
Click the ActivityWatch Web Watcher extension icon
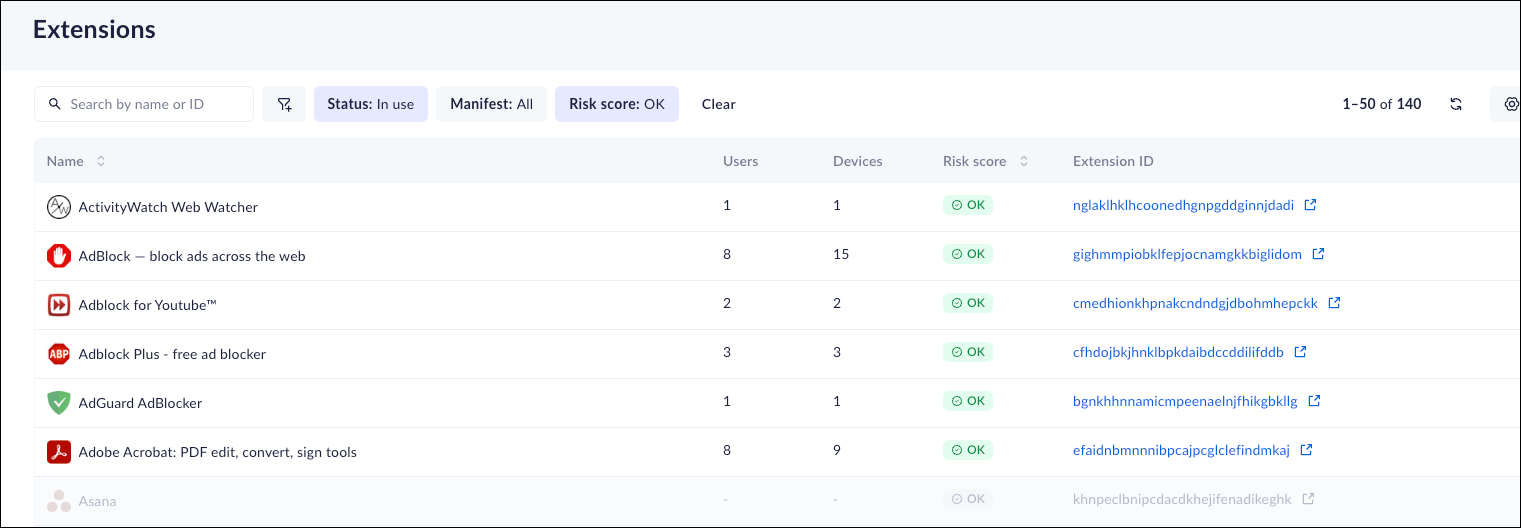(59, 207)
